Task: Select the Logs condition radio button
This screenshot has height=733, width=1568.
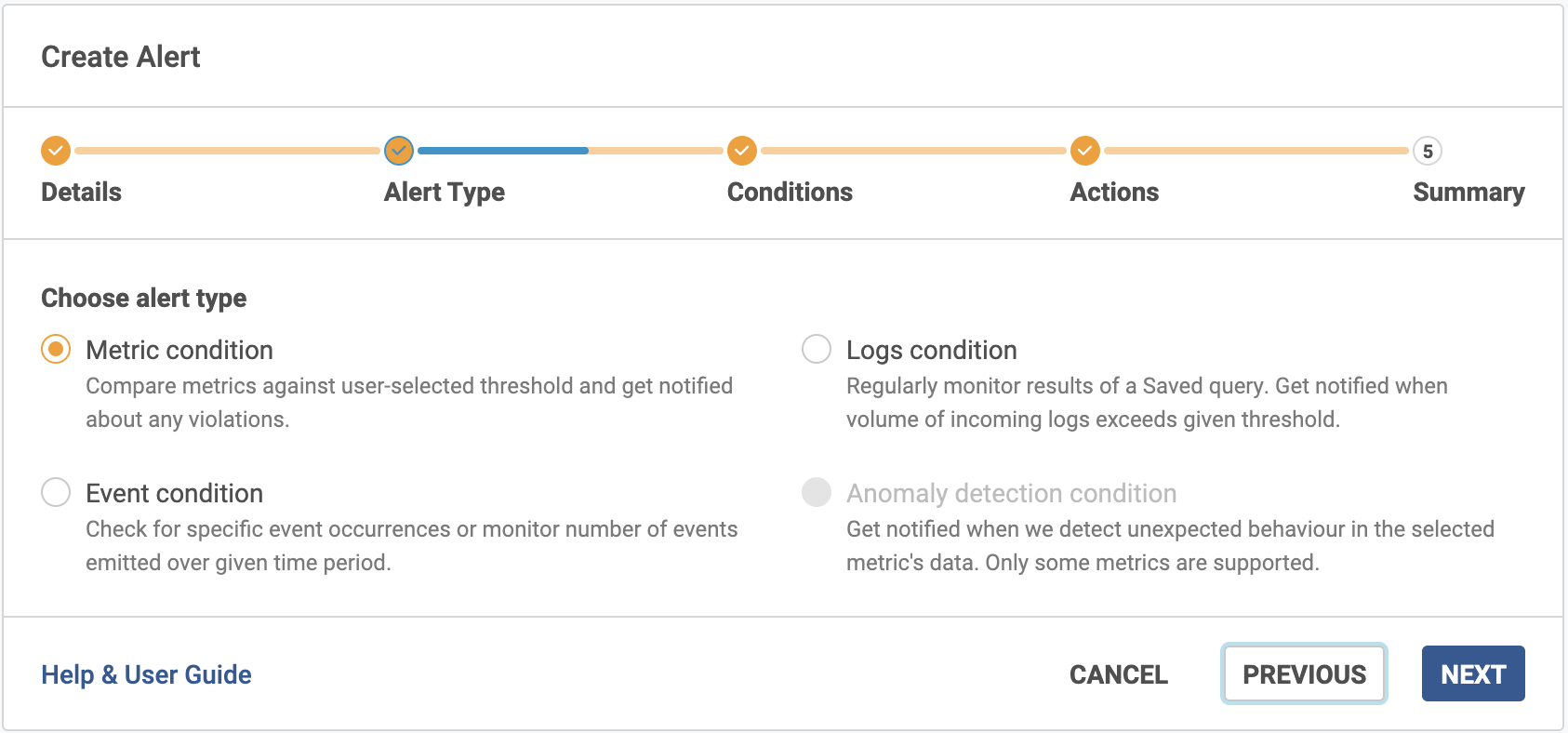Action: click(x=817, y=350)
